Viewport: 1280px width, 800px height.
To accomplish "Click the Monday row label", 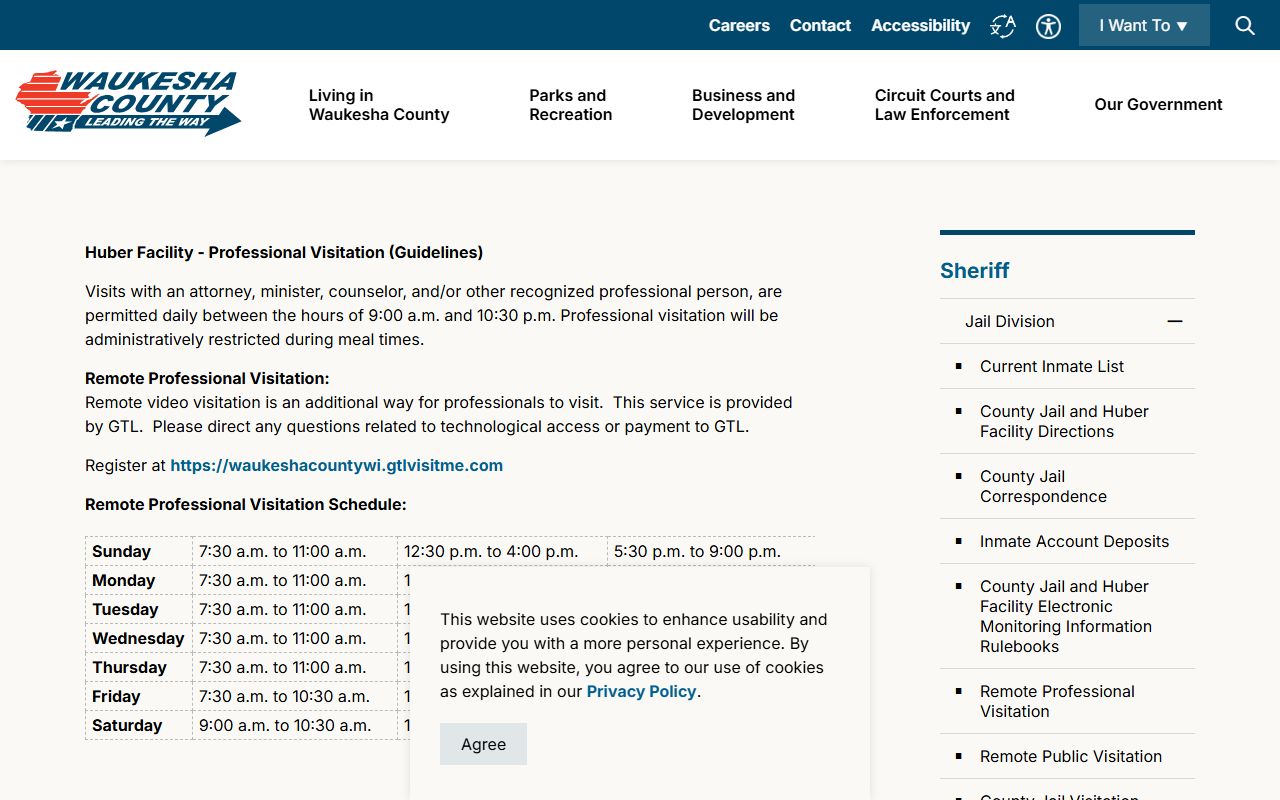I will click(x=123, y=580).
